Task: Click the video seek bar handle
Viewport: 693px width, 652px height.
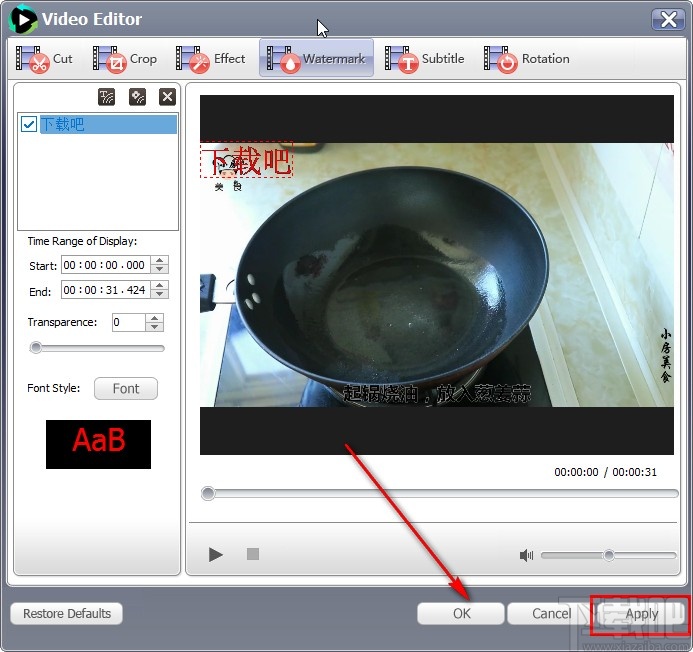Action: click(x=208, y=493)
